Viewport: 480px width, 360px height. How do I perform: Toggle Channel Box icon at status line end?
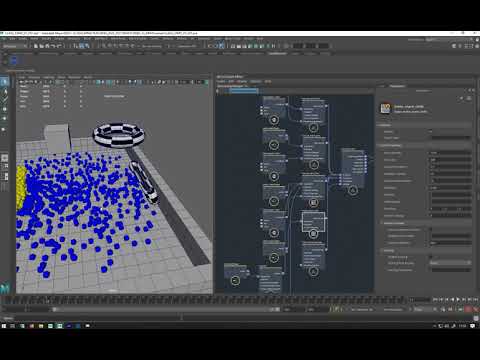477,46
